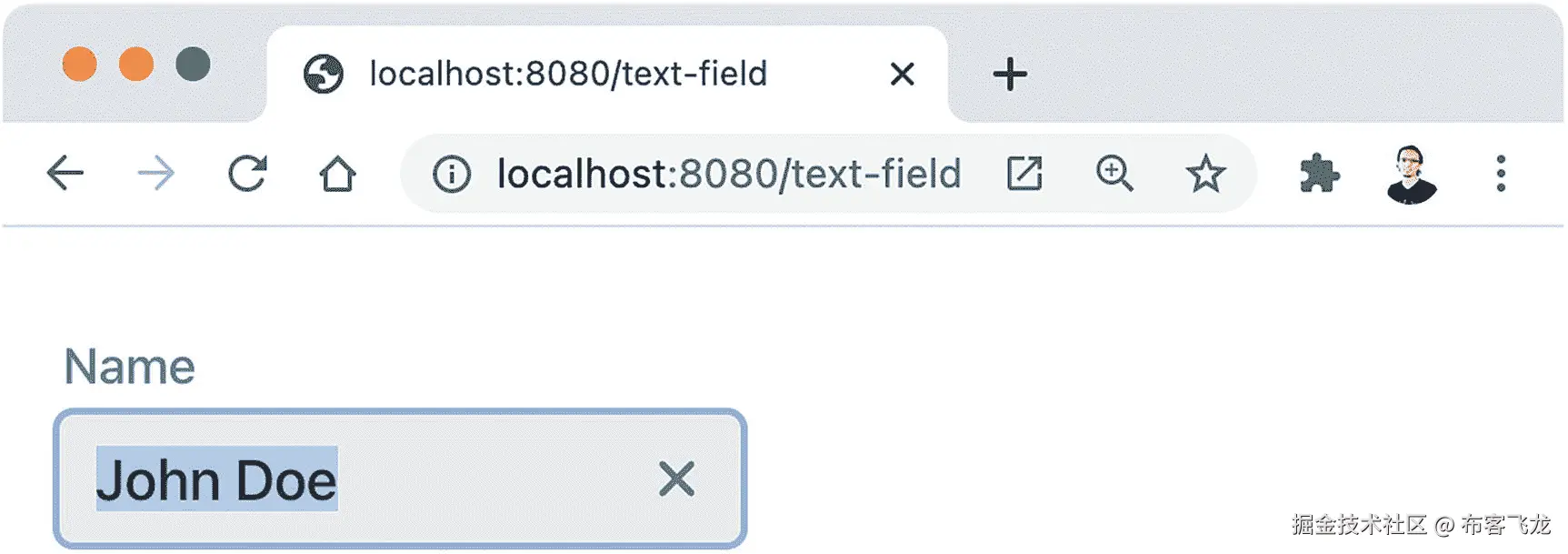1568x554 pixels.
Task: Close the localhost:8080/text-field tab
Action: pyautogui.click(x=902, y=74)
